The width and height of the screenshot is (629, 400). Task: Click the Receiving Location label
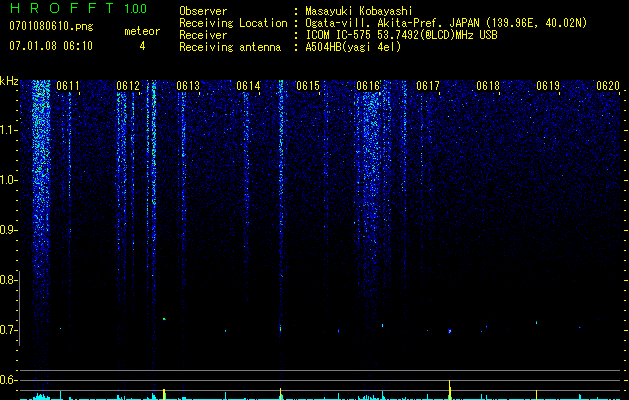point(233,23)
